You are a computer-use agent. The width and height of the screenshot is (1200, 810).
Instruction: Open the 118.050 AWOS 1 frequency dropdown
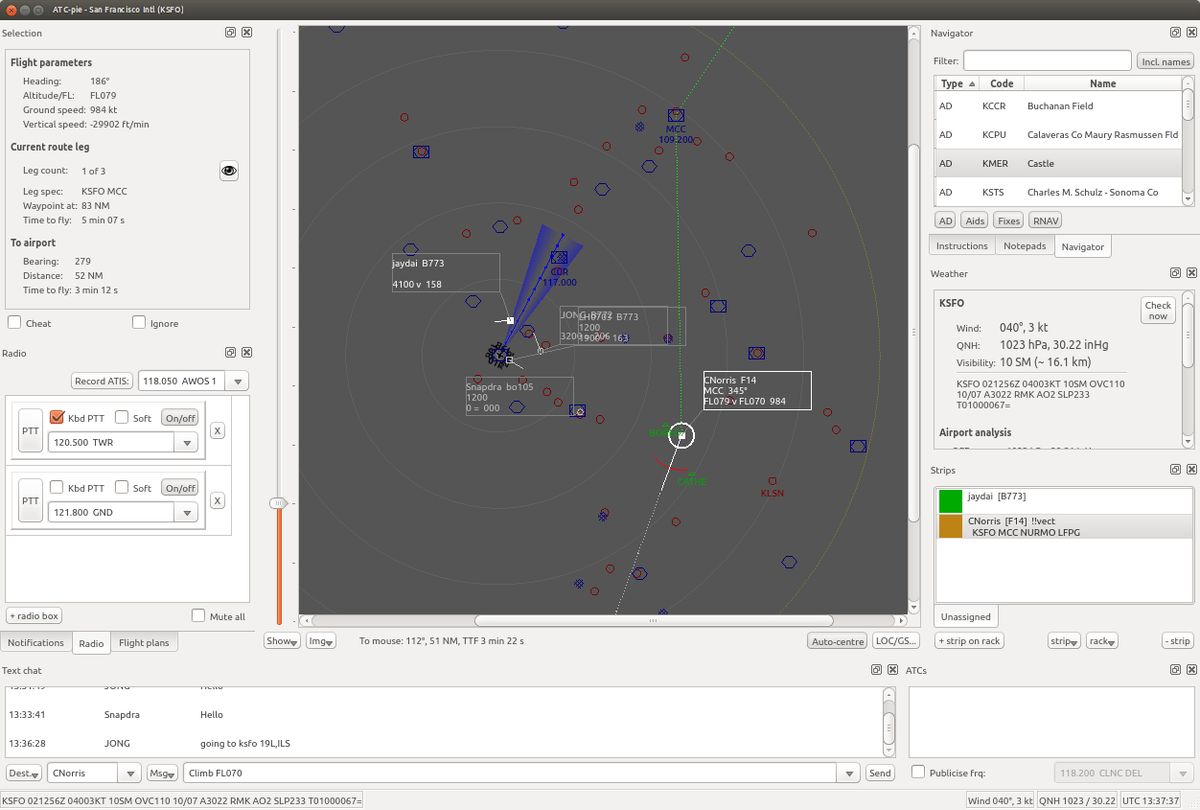coord(237,381)
